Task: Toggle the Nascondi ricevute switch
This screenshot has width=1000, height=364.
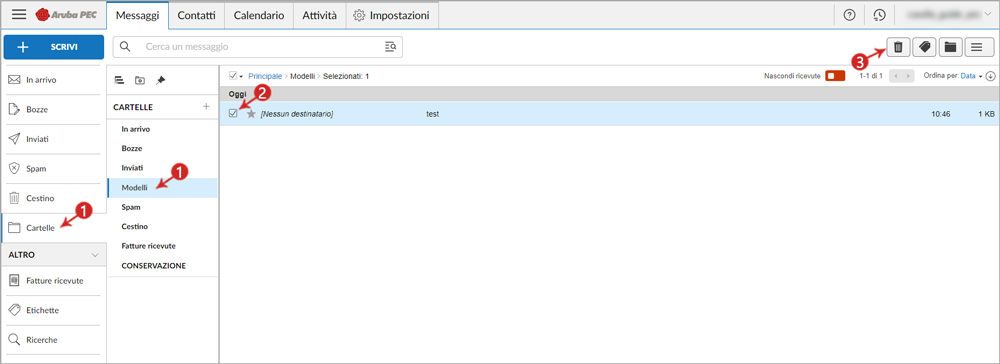Action: (834, 76)
